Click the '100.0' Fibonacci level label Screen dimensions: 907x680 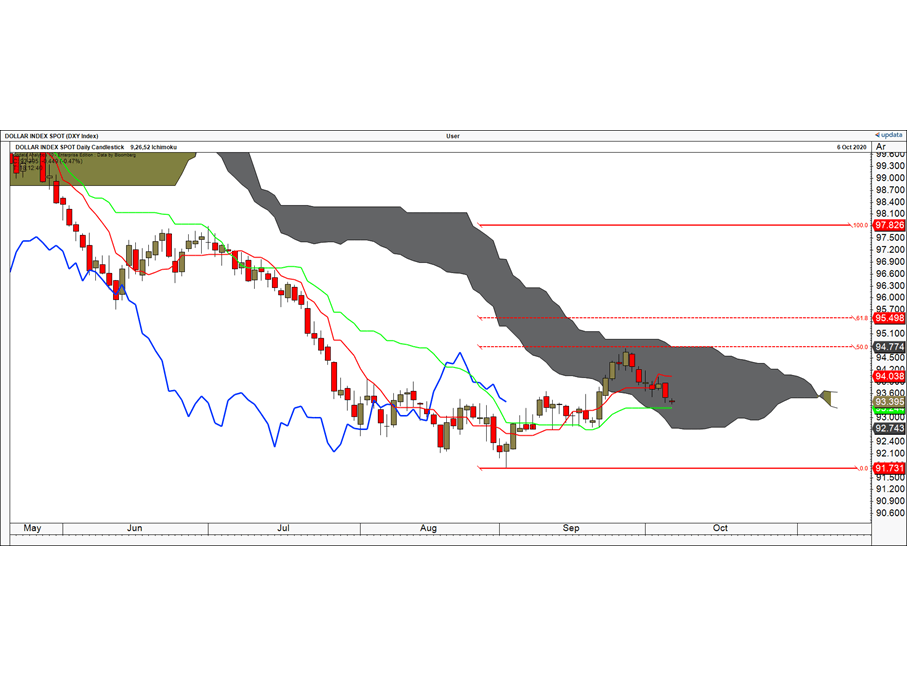[x=861, y=226]
